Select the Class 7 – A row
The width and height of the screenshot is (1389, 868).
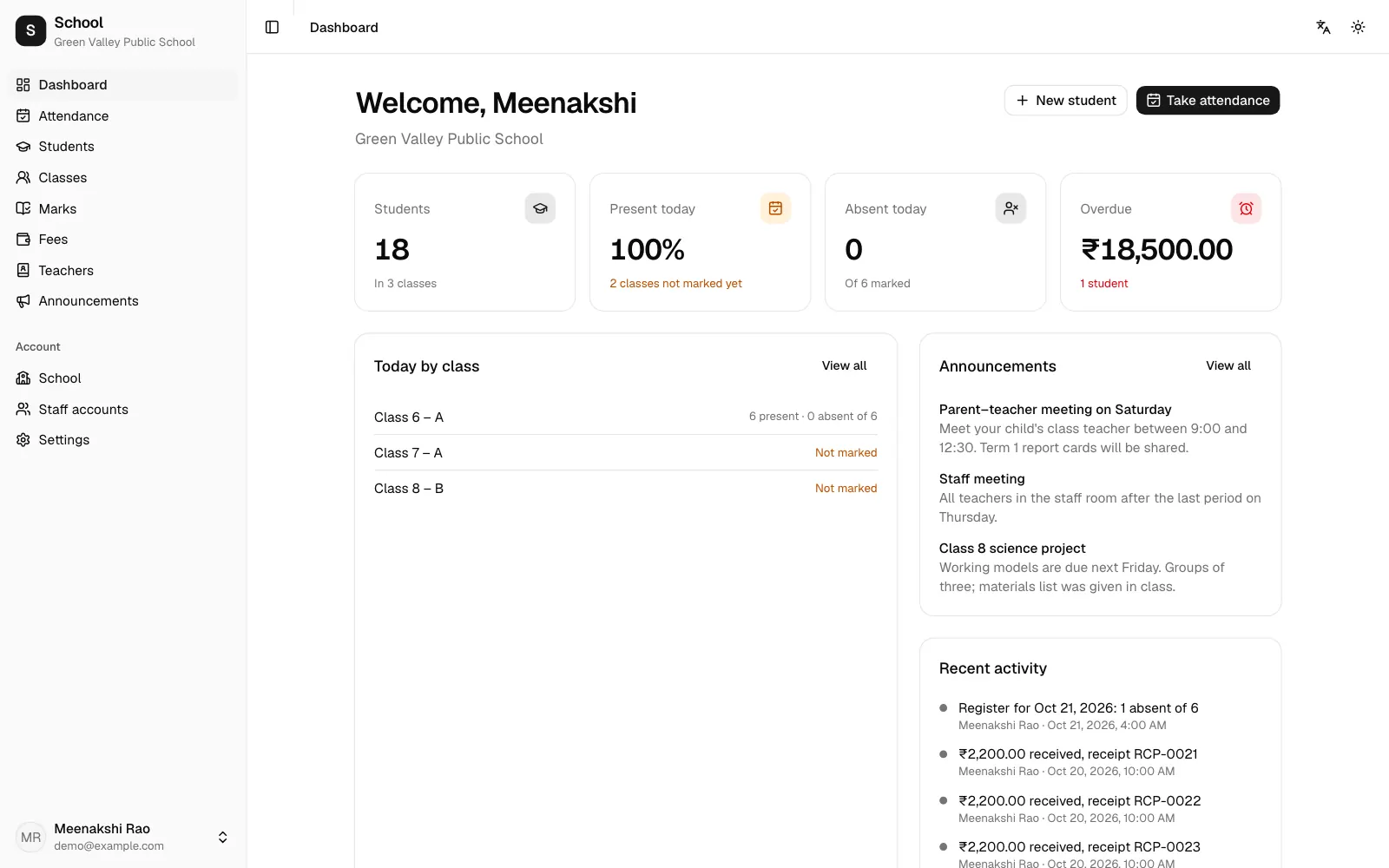coord(625,452)
